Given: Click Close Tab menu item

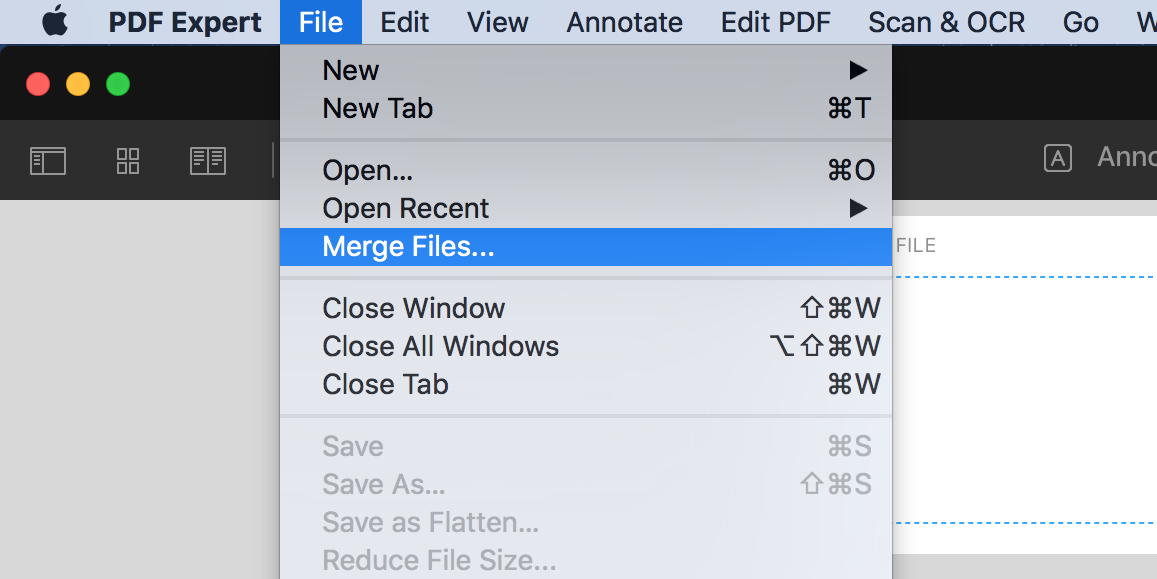Looking at the screenshot, I should point(385,384).
